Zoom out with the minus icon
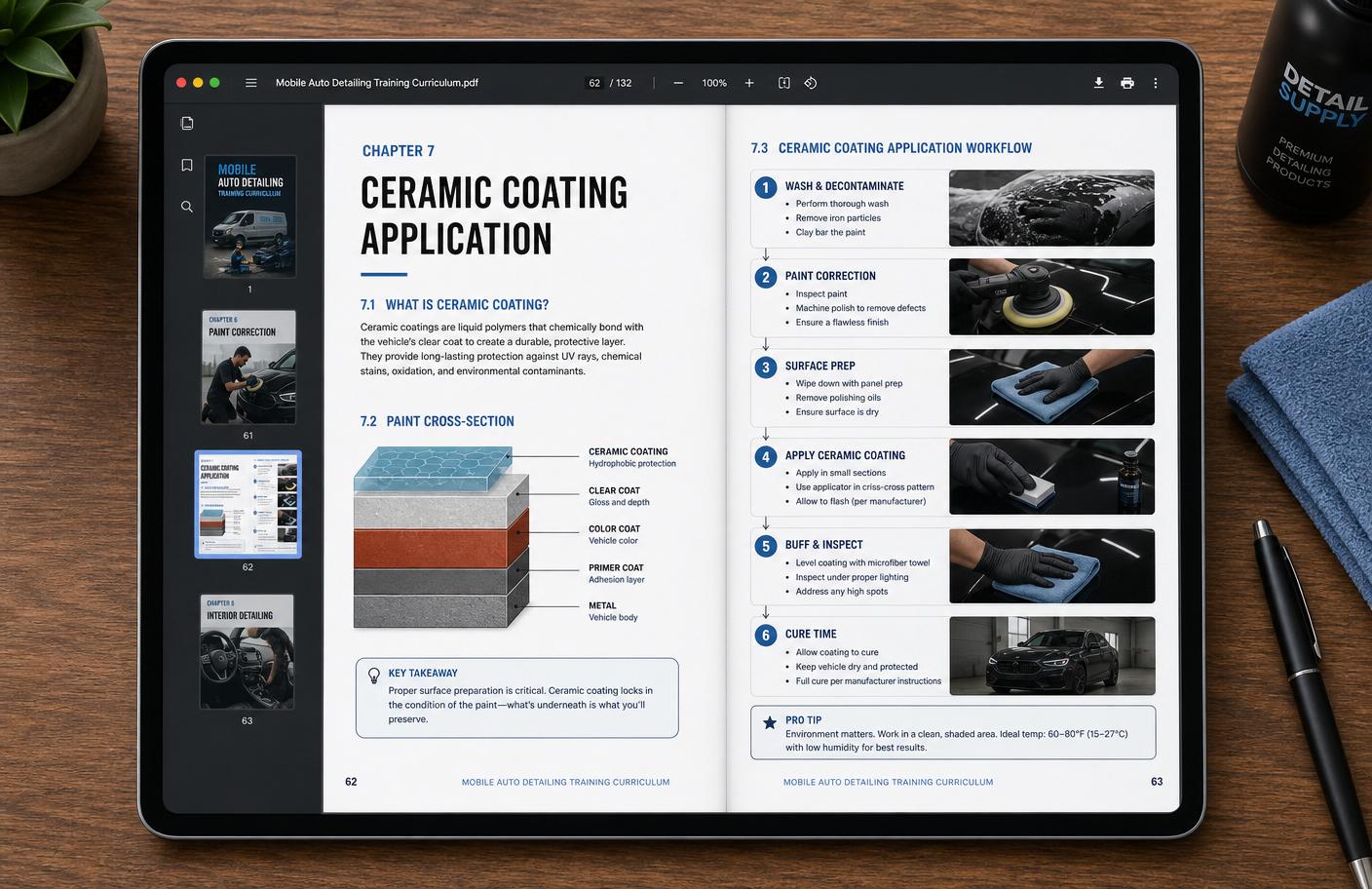Viewport: 1372px width, 889px height. [x=678, y=83]
